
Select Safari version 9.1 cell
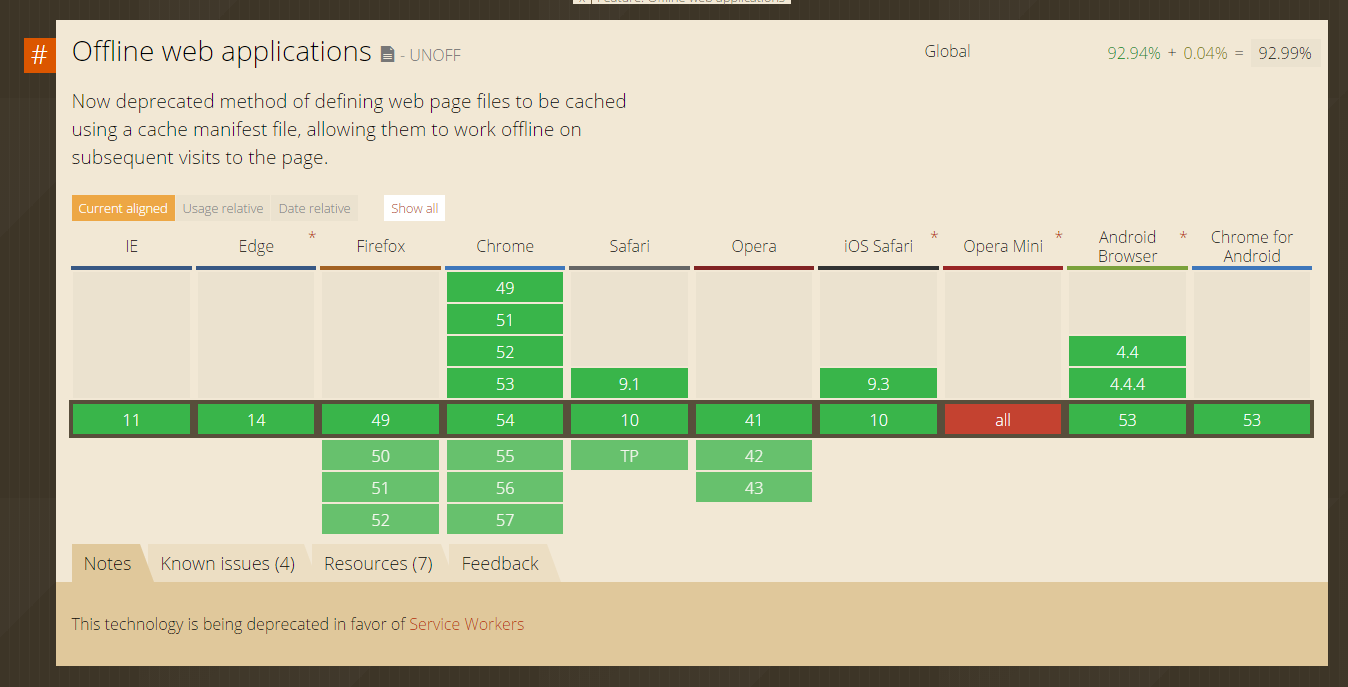point(630,384)
